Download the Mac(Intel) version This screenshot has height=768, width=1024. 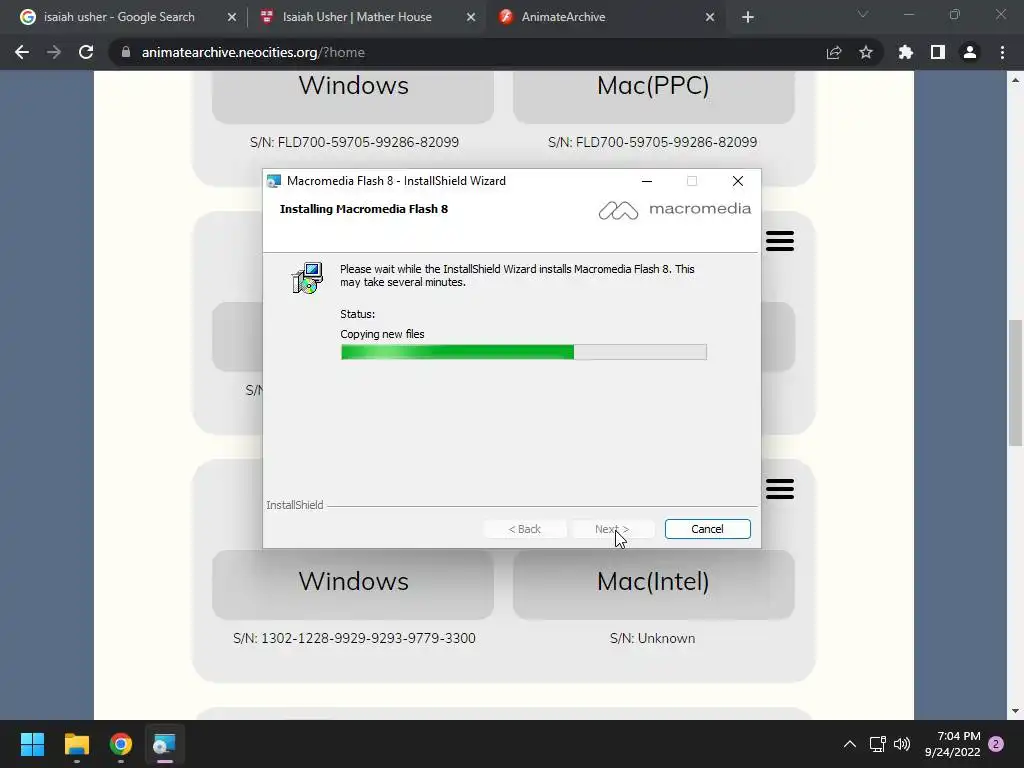click(653, 584)
